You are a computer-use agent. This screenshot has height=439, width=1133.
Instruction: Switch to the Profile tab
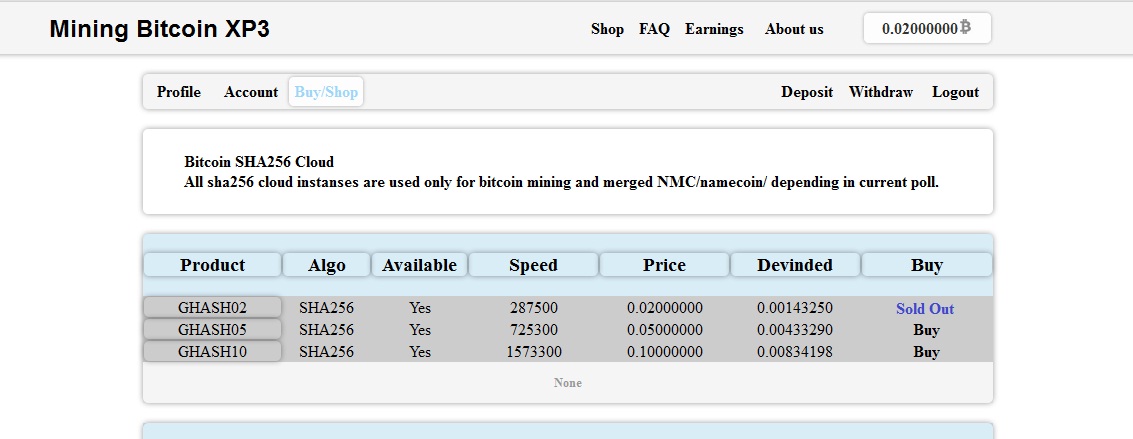178,92
